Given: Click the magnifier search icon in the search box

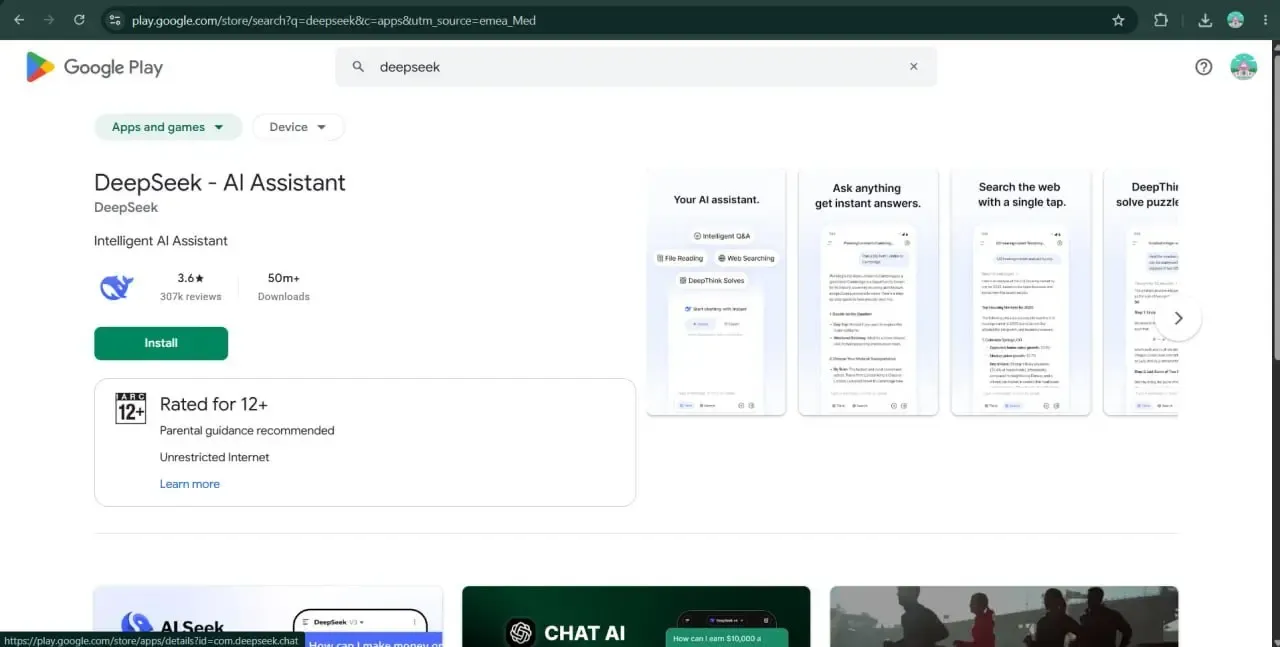Looking at the screenshot, I should 358,67.
